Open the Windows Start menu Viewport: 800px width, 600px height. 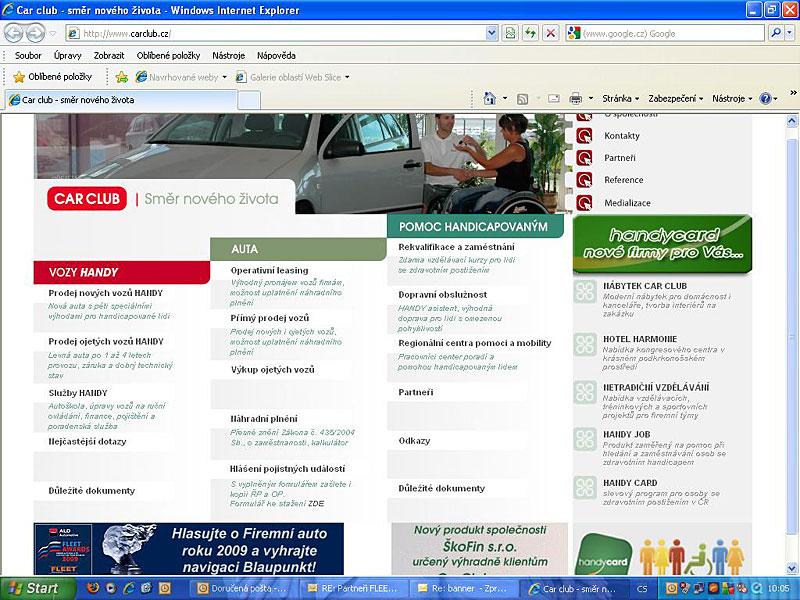pos(38,588)
